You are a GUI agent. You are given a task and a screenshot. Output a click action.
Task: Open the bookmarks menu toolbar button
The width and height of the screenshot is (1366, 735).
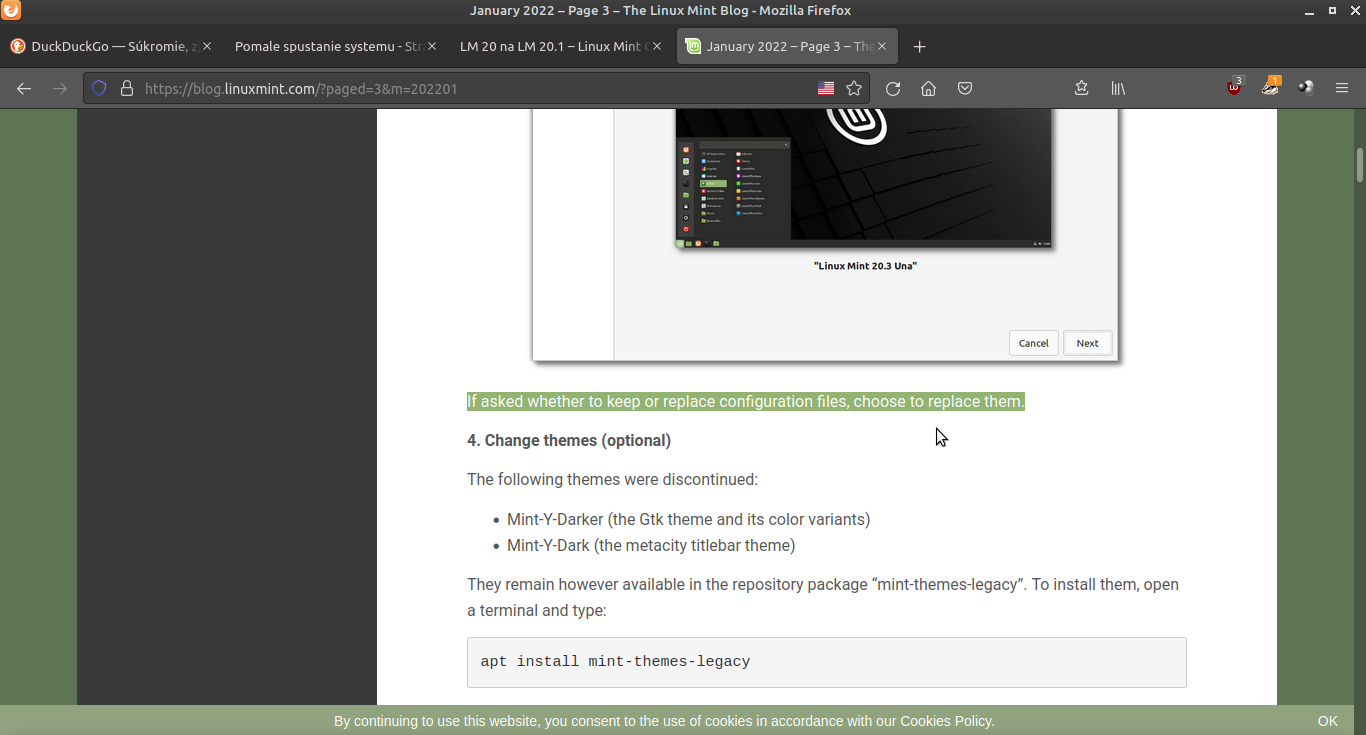(1081, 88)
